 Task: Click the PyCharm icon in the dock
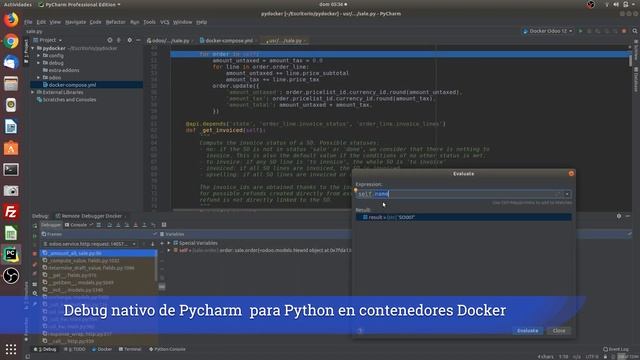[x=11, y=254]
